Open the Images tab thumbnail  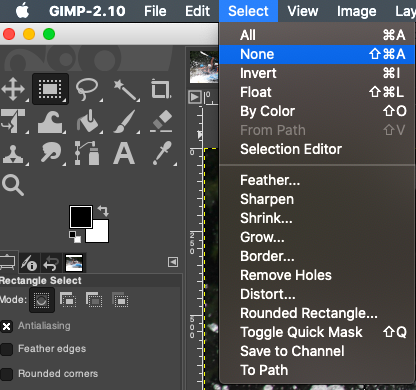click(x=74, y=263)
